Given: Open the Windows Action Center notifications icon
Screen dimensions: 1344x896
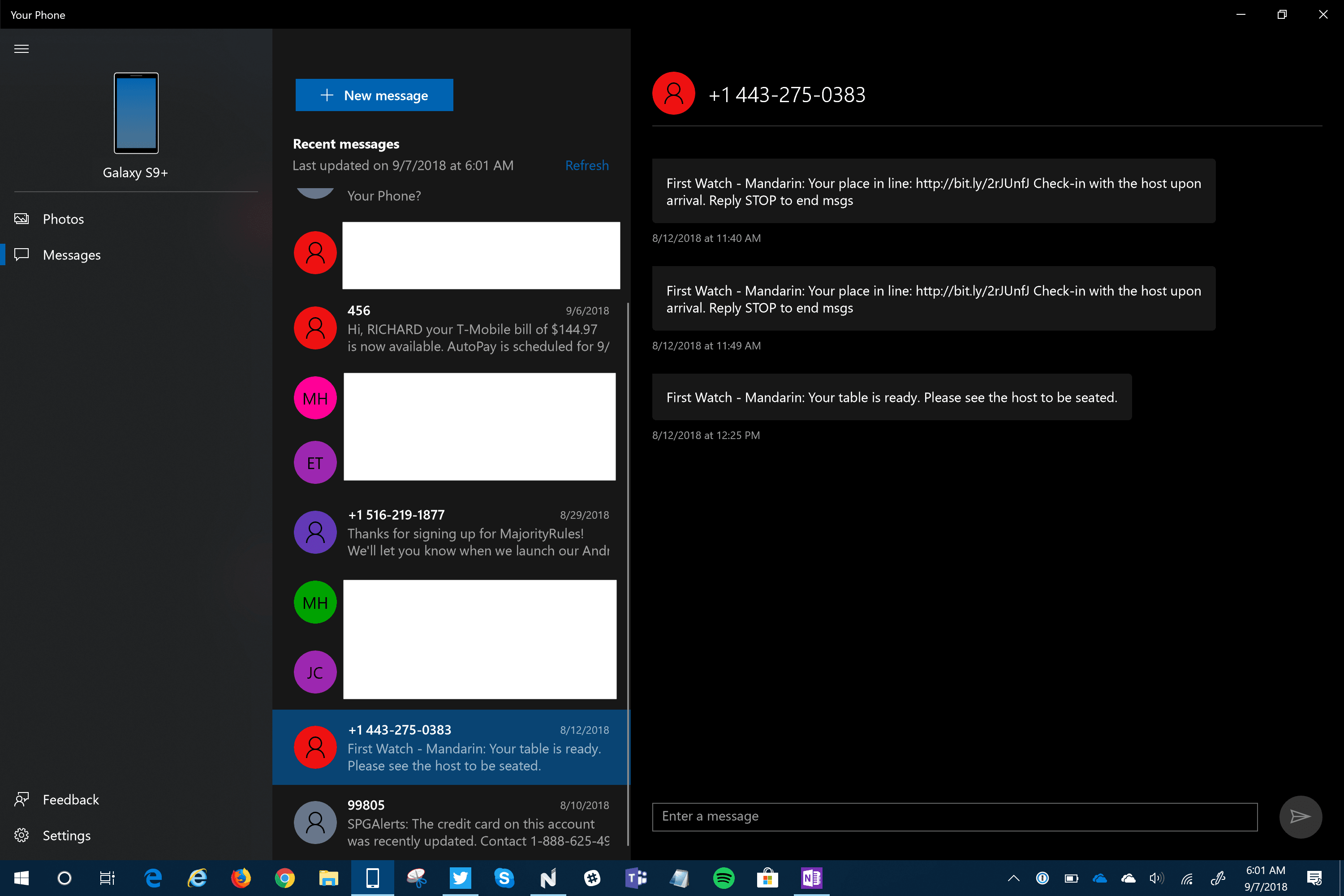Looking at the screenshot, I should point(1314,878).
